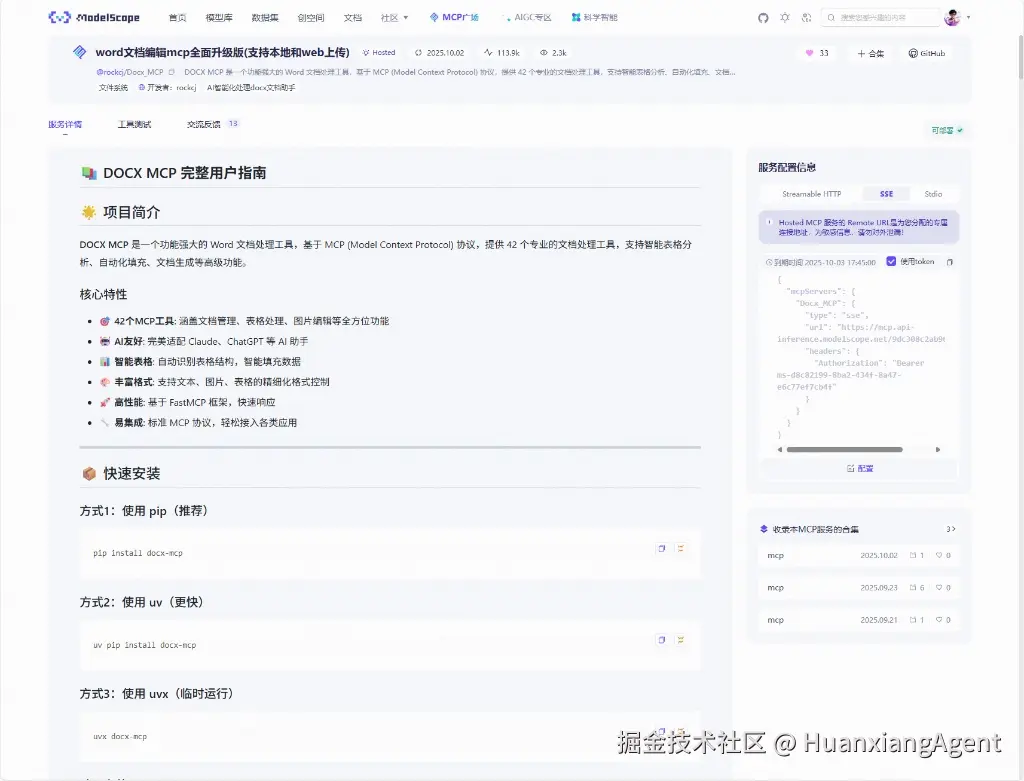Select the Streamable HTTP transport option
This screenshot has height=781, width=1024.
tap(811, 194)
